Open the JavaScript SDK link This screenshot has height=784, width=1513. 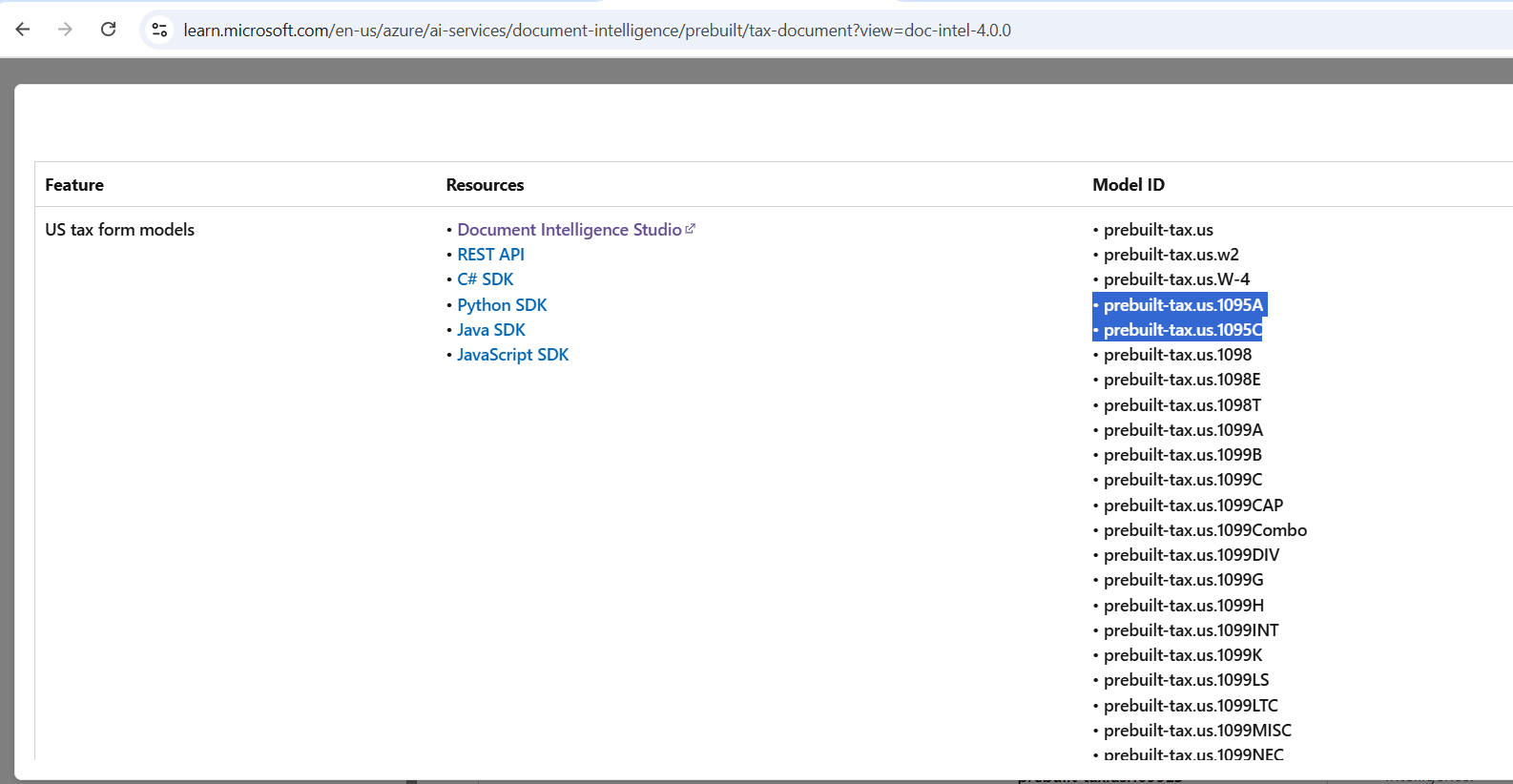pyautogui.click(x=512, y=355)
